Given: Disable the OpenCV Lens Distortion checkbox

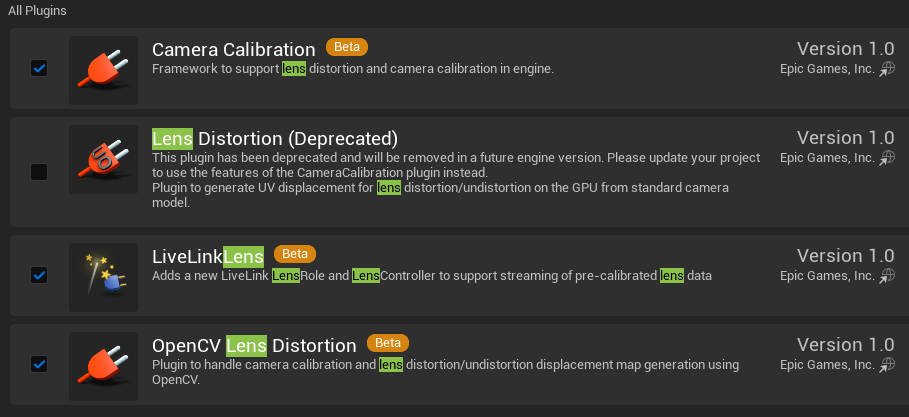Looking at the screenshot, I should (x=39, y=364).
